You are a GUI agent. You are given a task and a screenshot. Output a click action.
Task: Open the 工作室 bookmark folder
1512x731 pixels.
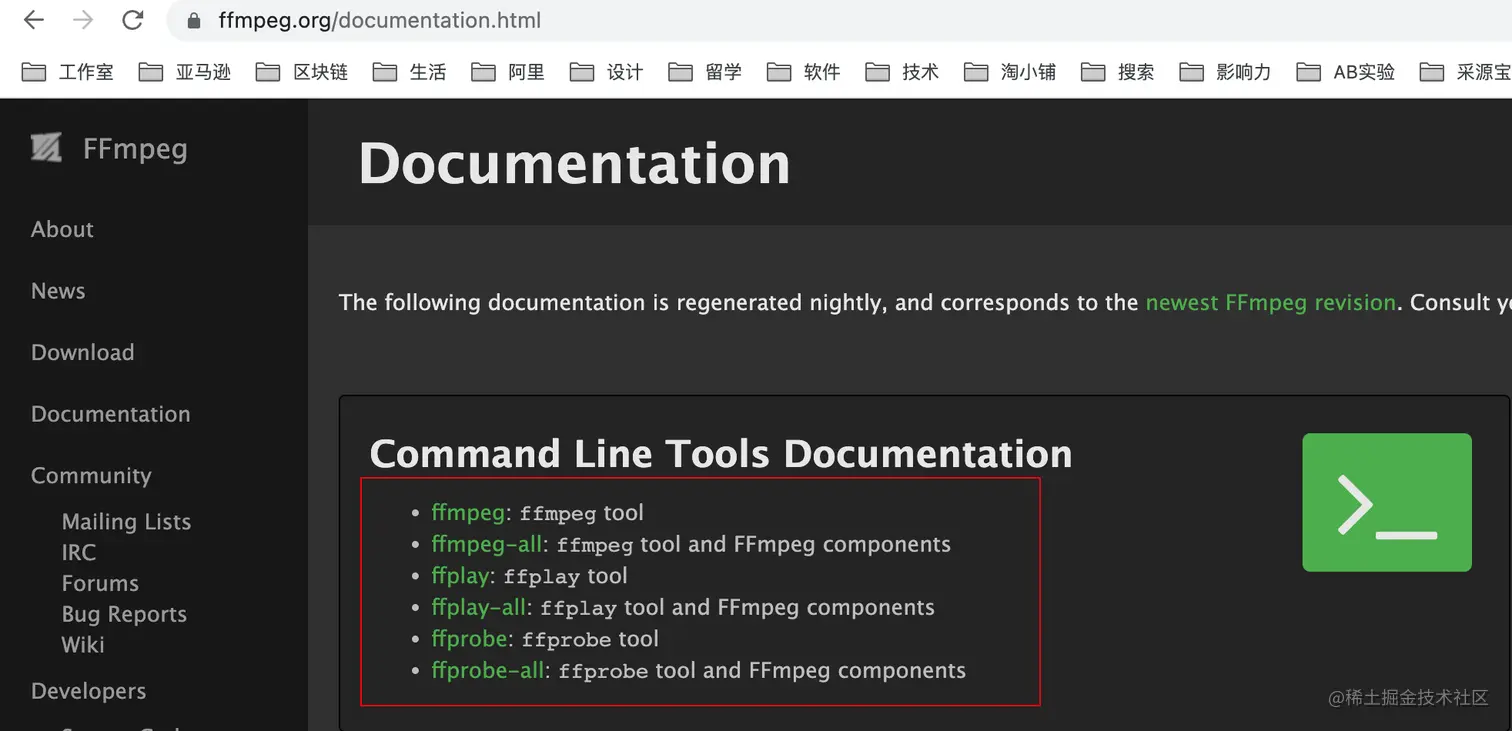tap(68, 72)
